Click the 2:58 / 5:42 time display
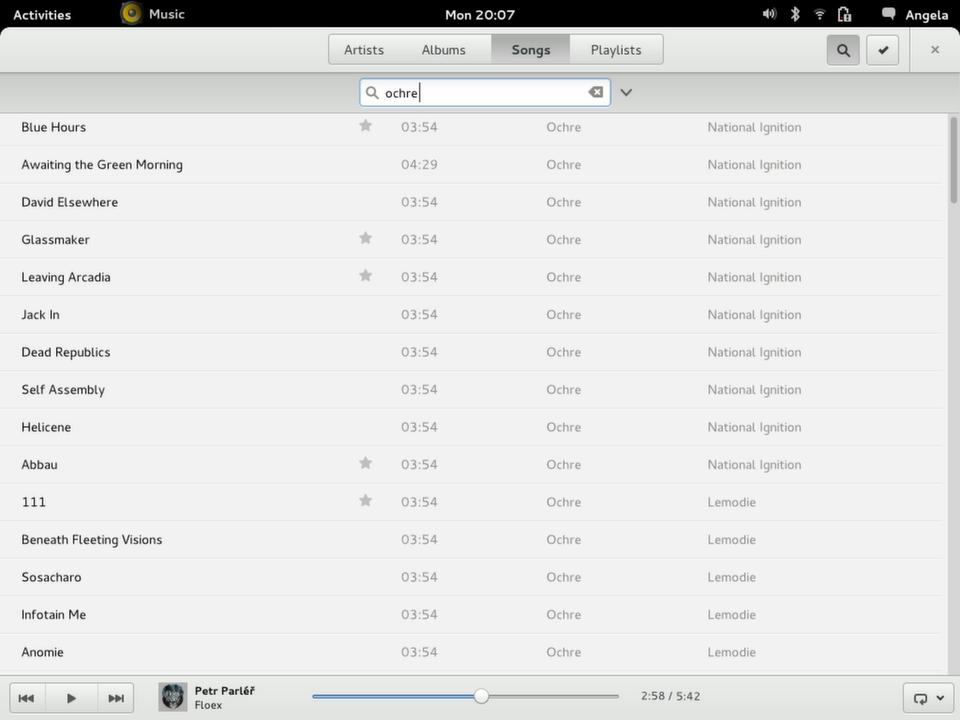 [x=670, y=696]
